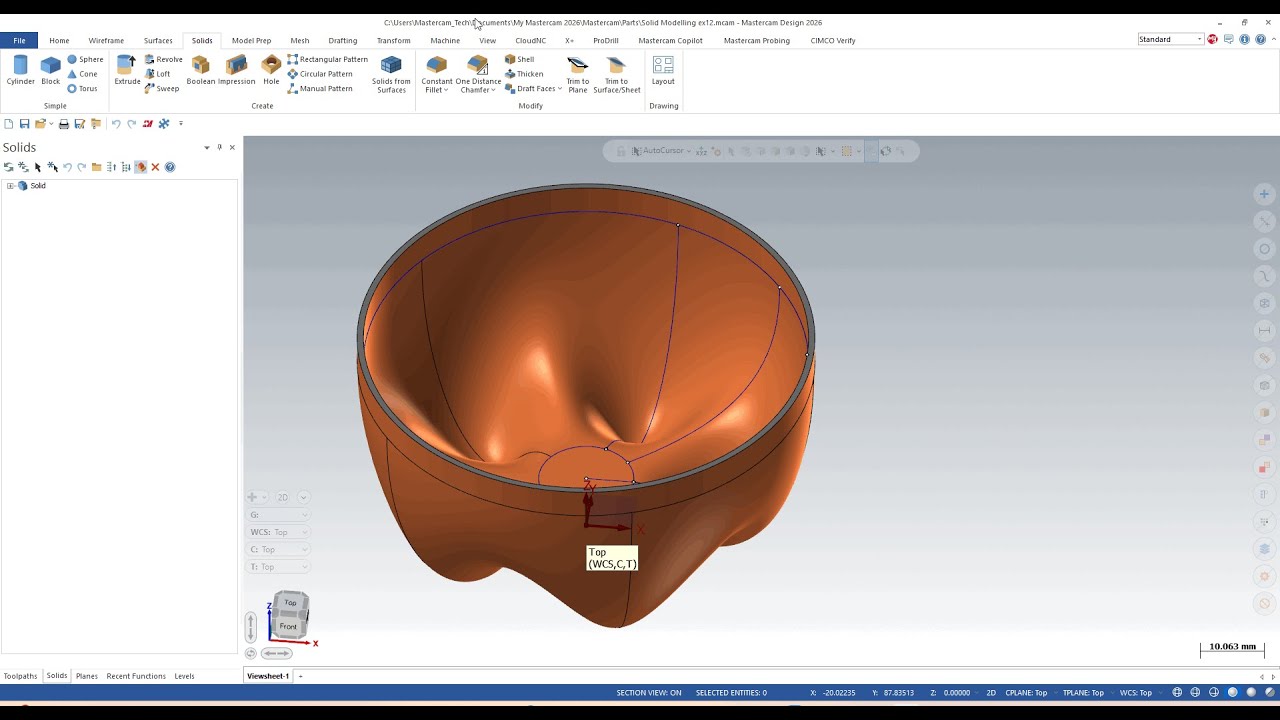Launch the Sweep solid command
This screenshot has width=1280, height=720.
click(161, 88)
